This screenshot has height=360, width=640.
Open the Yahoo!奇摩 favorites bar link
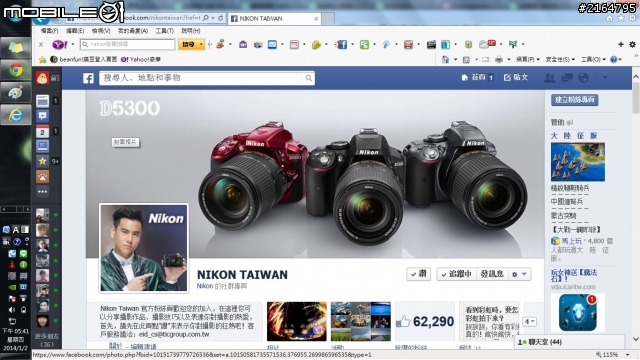tap(141, 60)
